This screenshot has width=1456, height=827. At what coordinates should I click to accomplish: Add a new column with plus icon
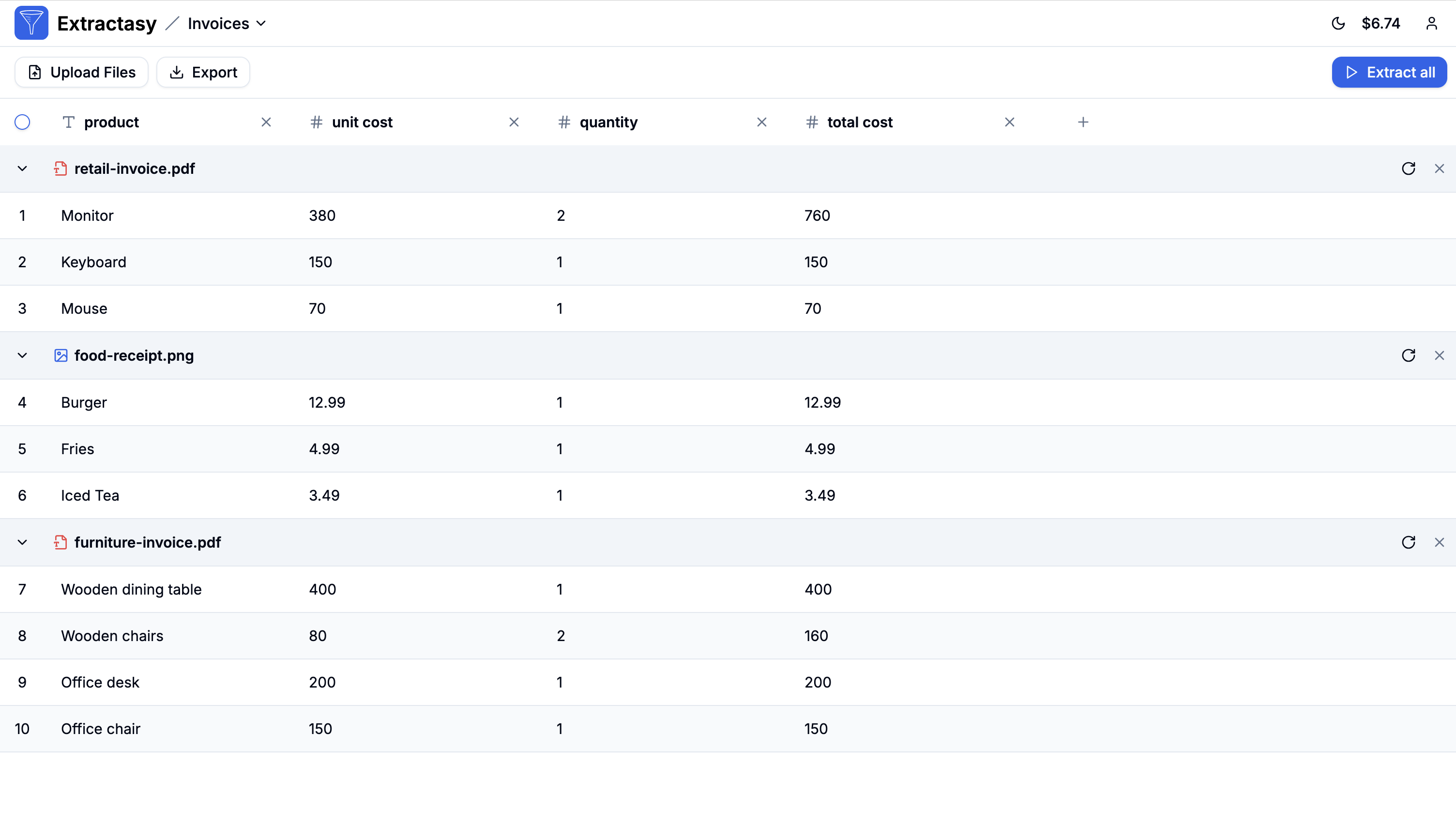(x=1083, y=122)
